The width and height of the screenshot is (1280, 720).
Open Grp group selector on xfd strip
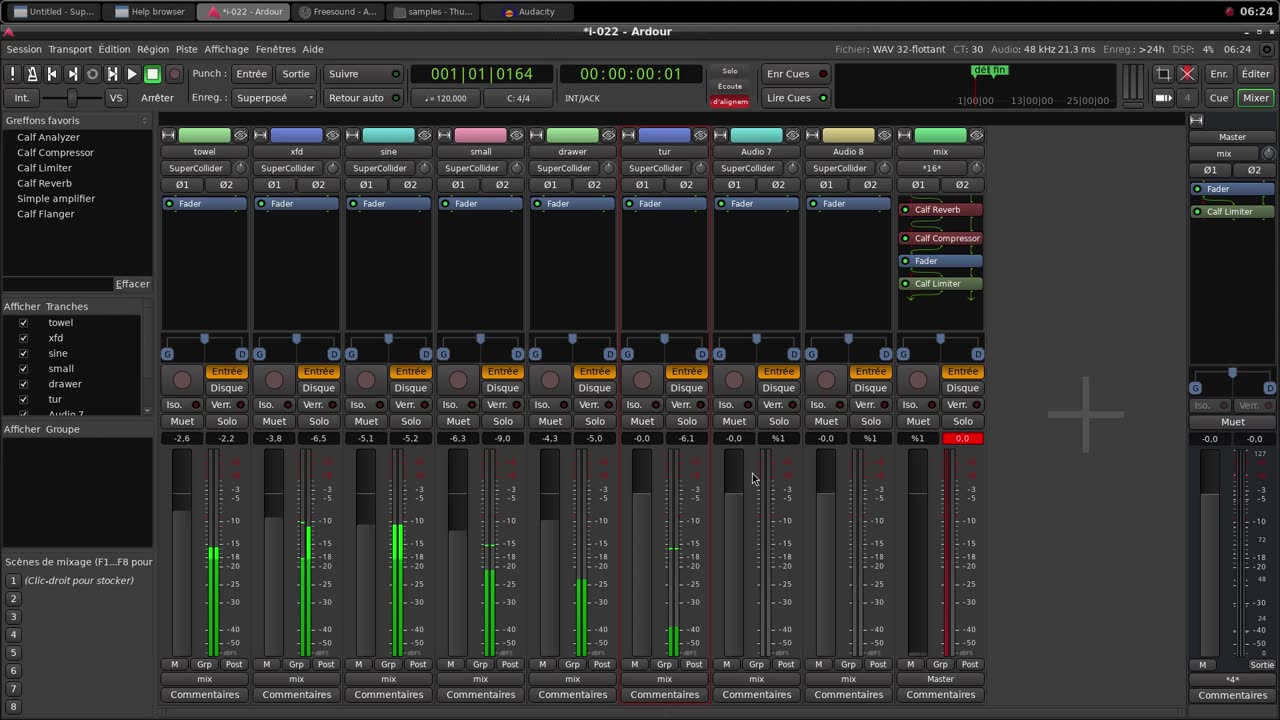point(296,664)
